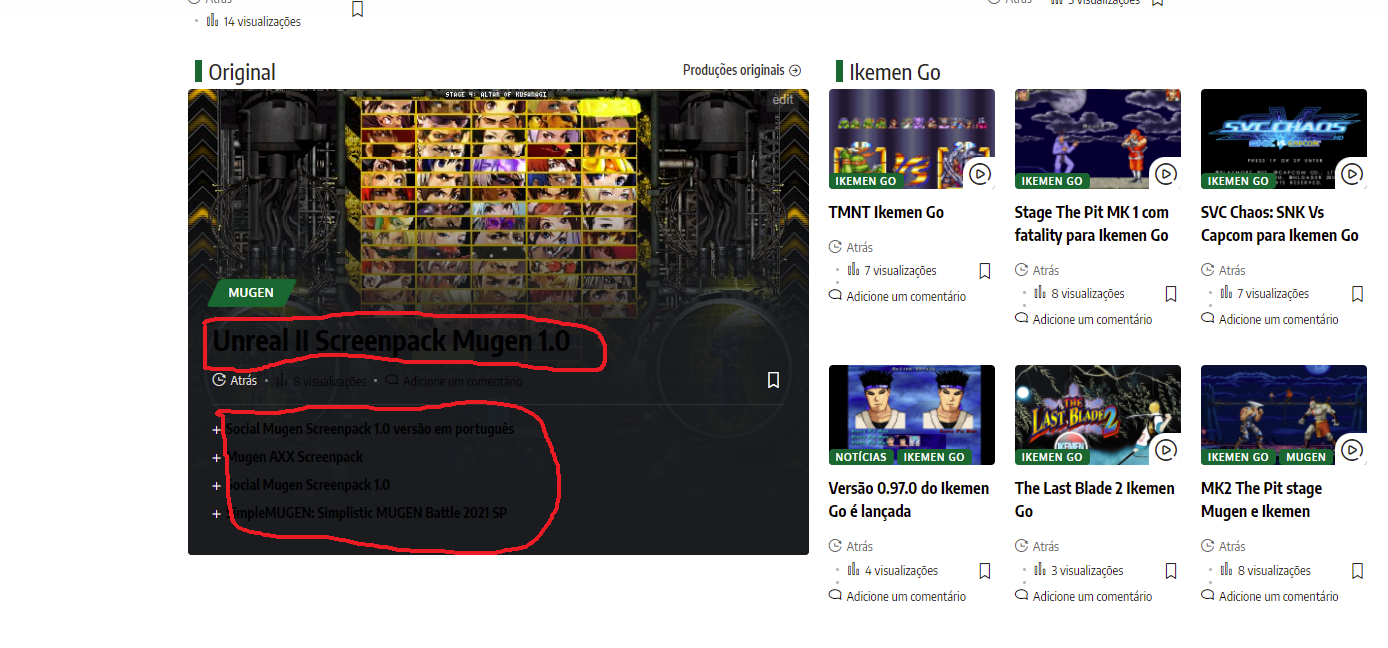Click play icon on Stage The Pit MK 1 thumbnail
The image size is (1388, 648).
tap(1166, 173)
